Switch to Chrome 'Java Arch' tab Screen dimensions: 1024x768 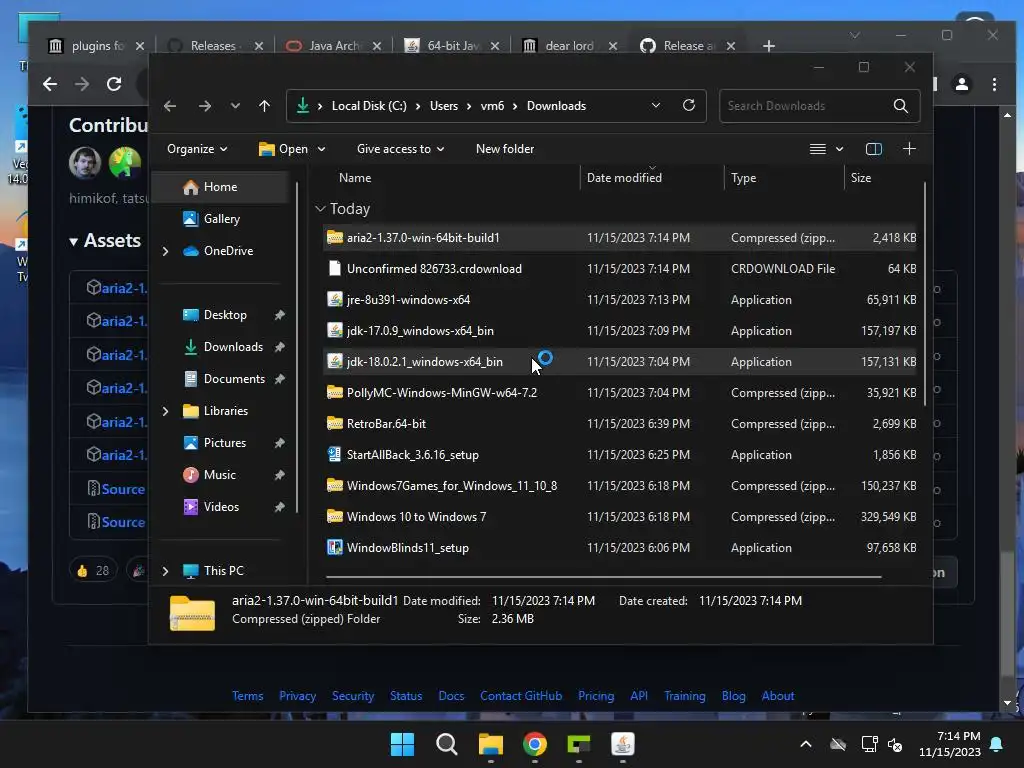tap(332, 46)
